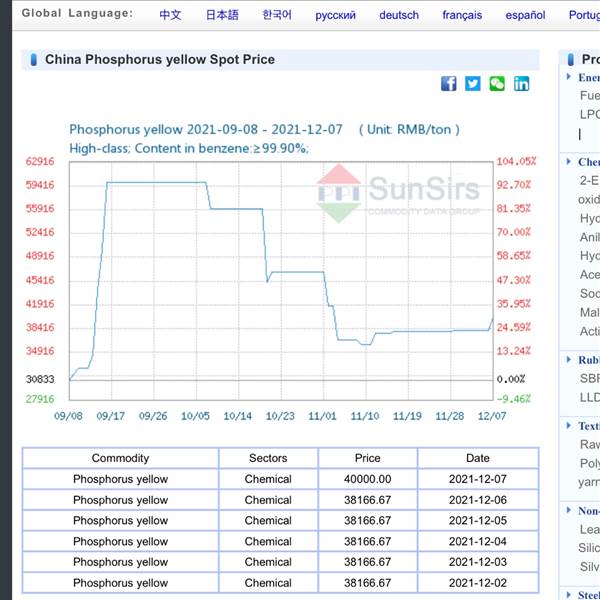
Task: Click the y-axis value 62916
Action: tap(40, 161)
